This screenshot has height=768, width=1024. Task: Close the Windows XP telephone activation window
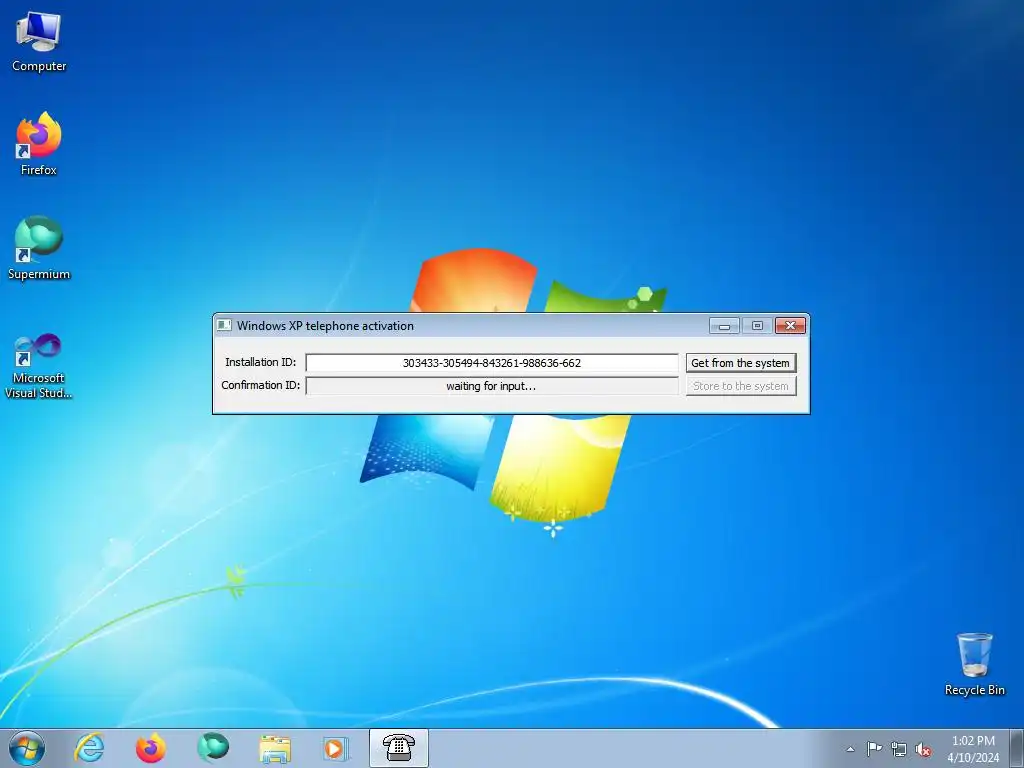pyautogui.click(x=790, y=325)
